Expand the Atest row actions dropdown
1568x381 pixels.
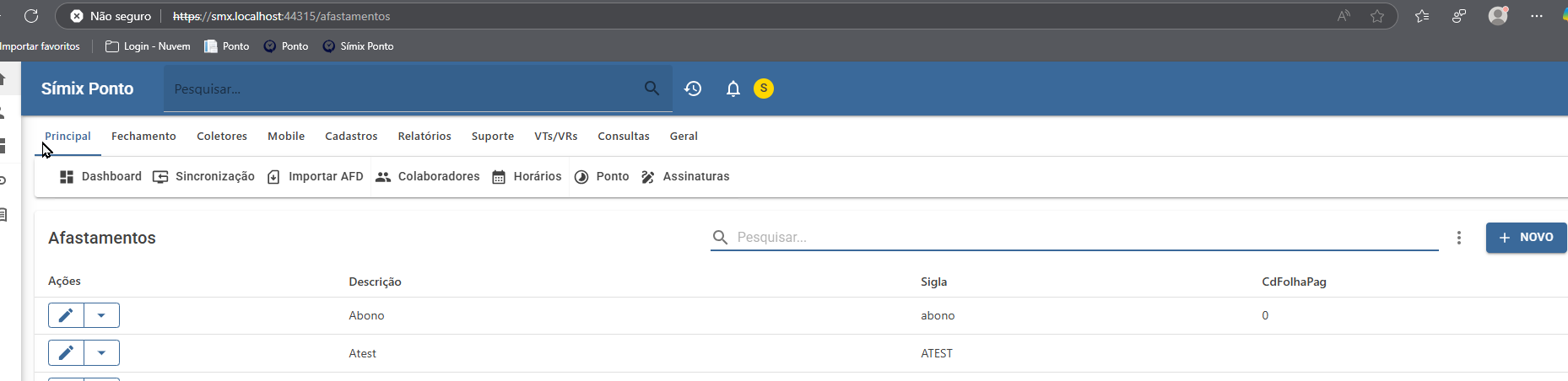click(x=101, y=352)
